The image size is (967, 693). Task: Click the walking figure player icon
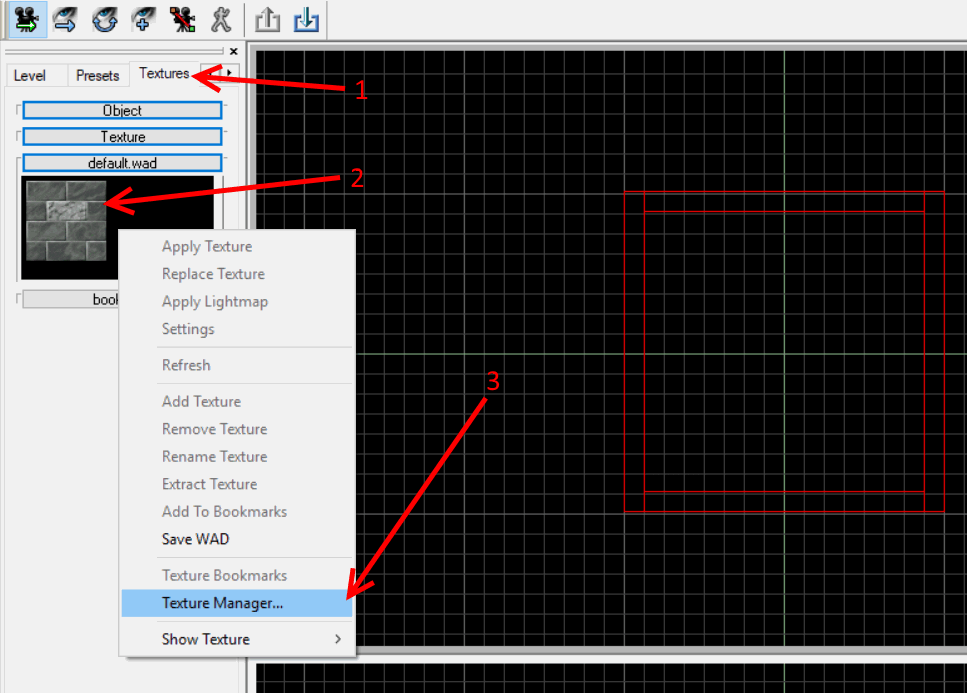[x=221, y=20]
